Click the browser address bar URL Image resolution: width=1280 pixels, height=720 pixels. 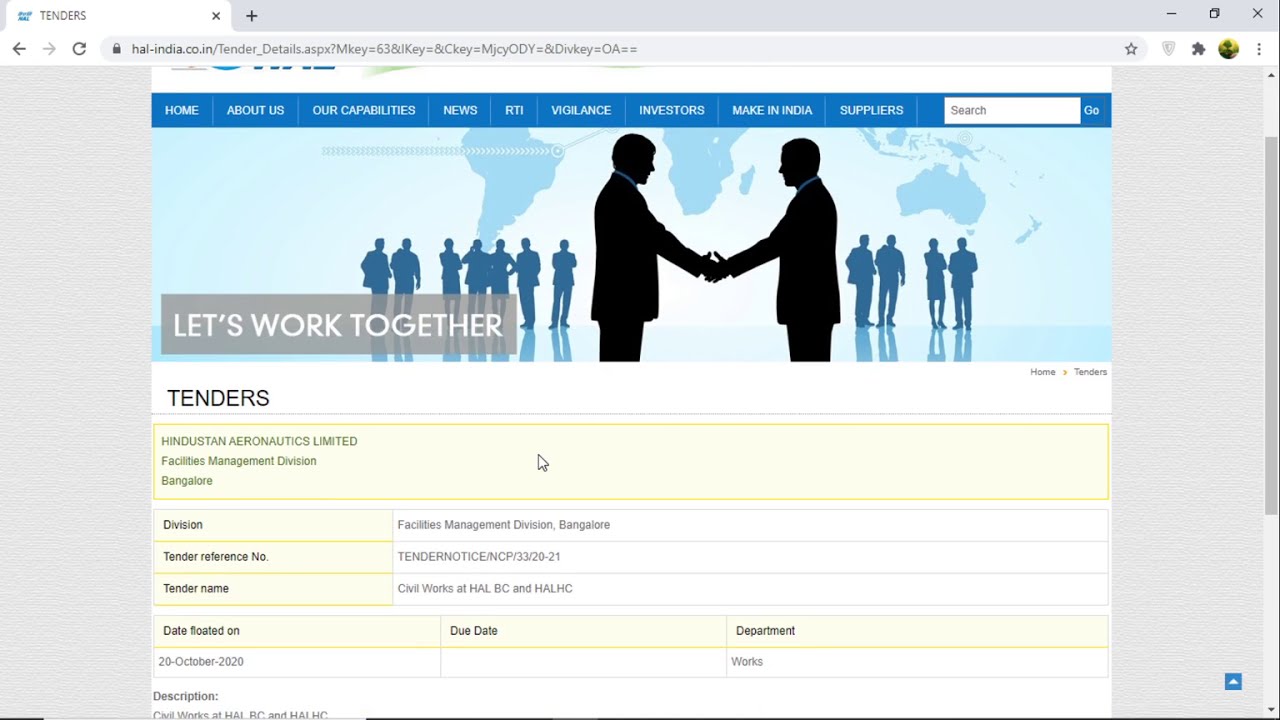point(384,49)
